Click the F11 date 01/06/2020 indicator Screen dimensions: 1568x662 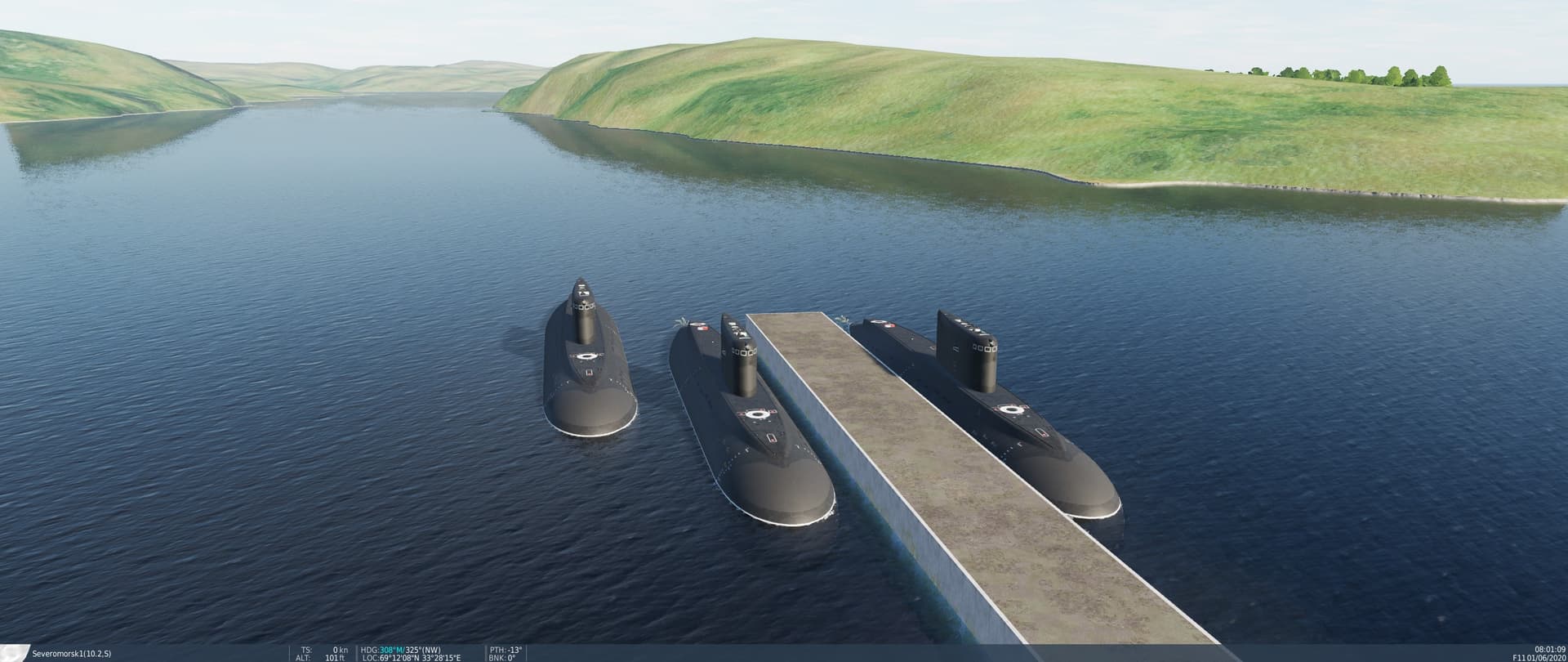tap(1539, 657)
